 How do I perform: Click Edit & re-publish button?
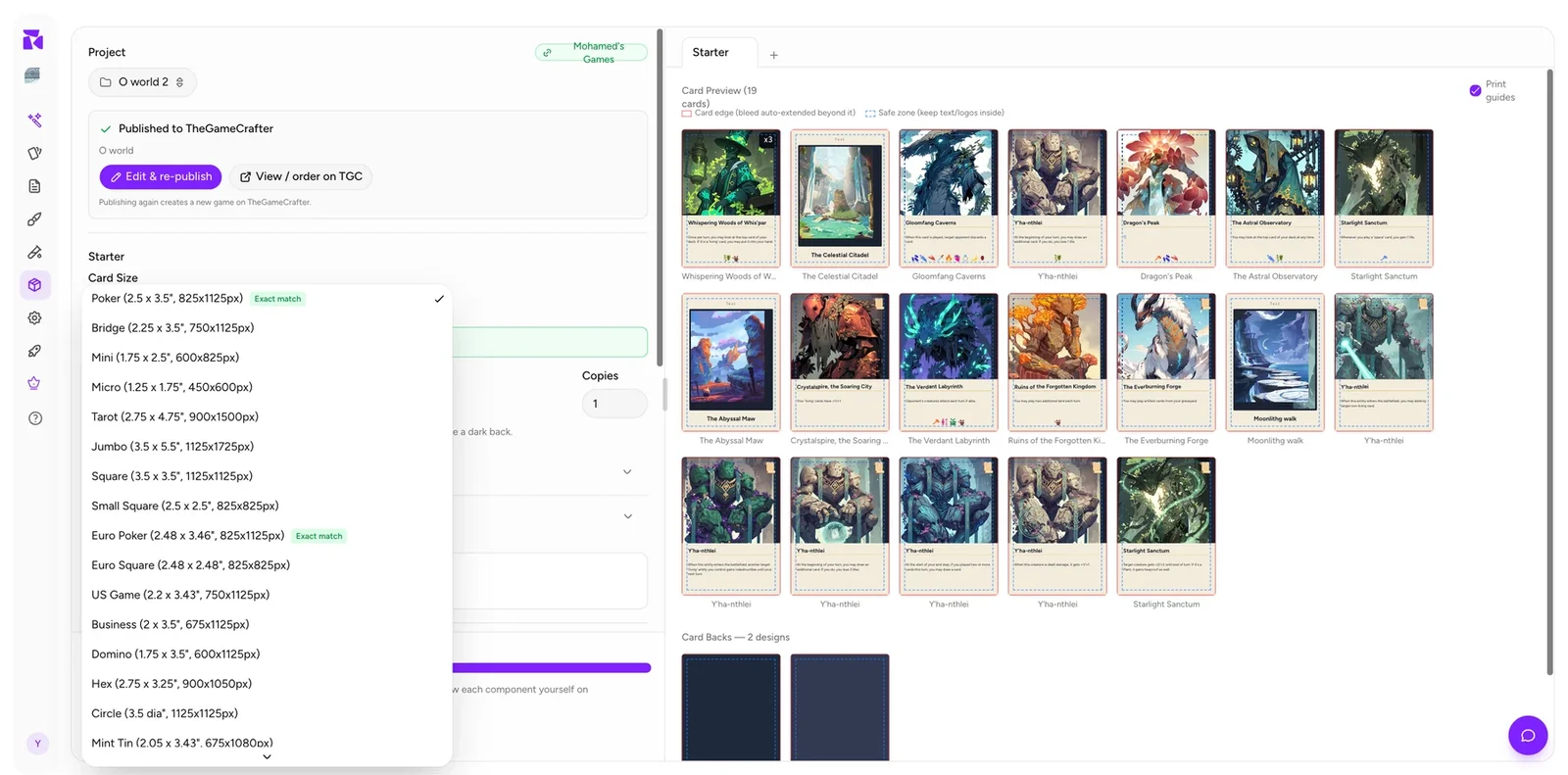tap(161, 176)
